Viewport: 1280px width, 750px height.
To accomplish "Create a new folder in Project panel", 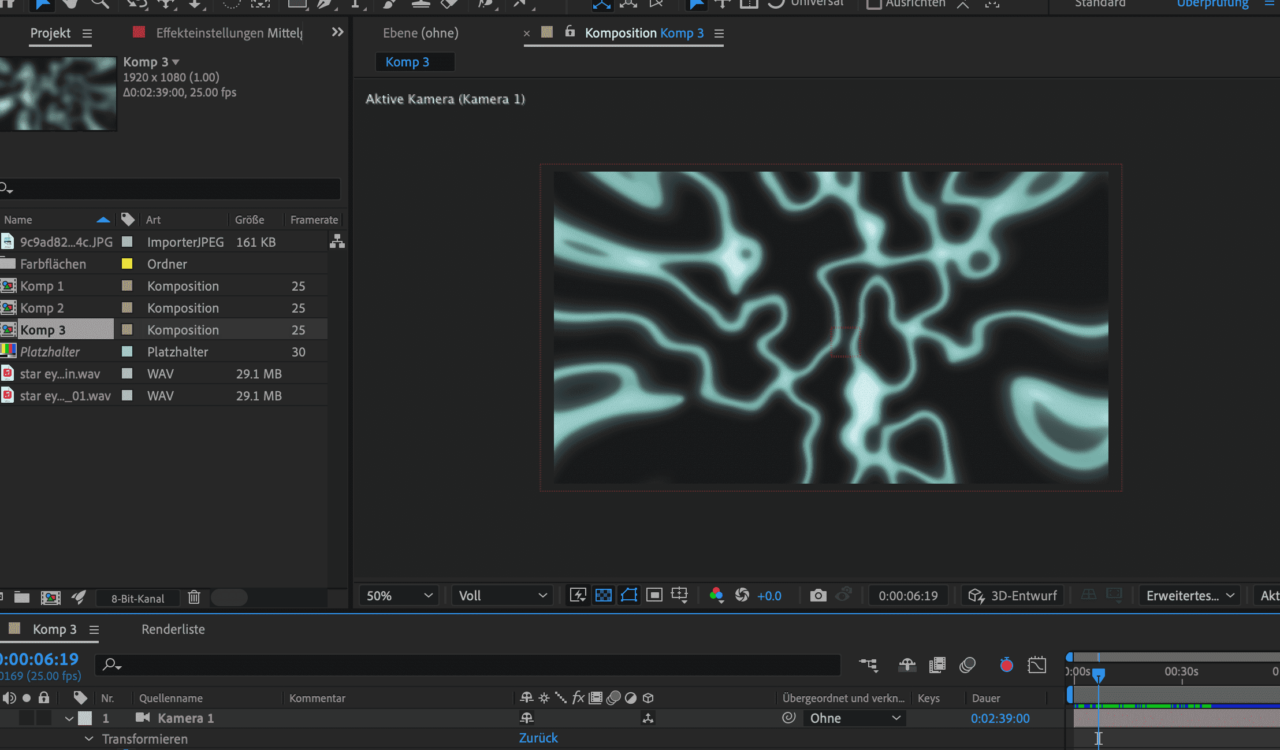I will click(x=22, y=598).
